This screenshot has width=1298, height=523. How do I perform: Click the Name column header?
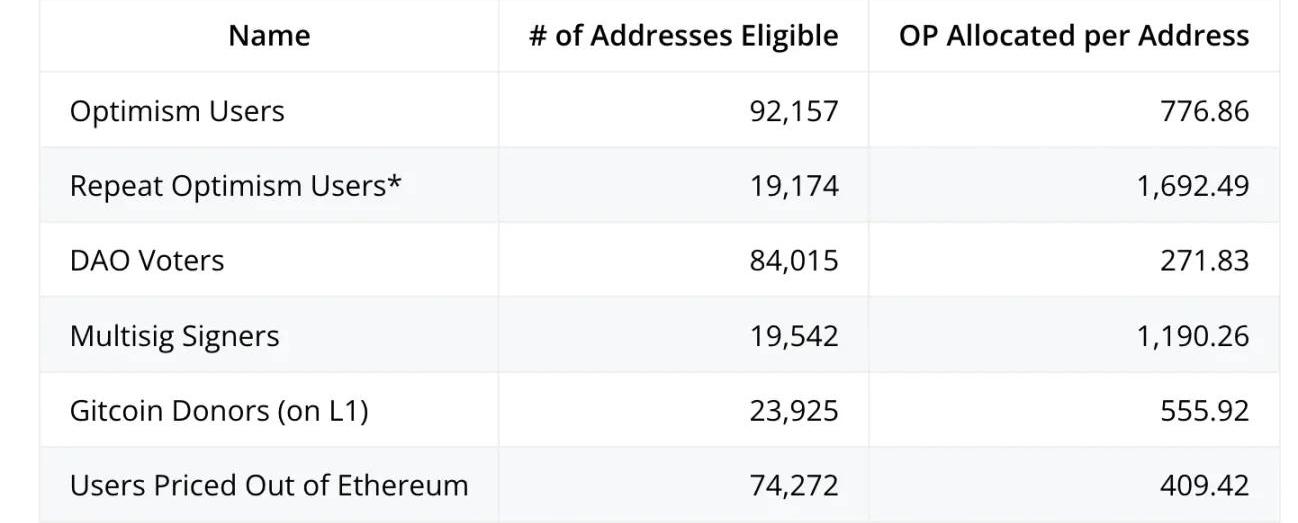click(269, 36)
